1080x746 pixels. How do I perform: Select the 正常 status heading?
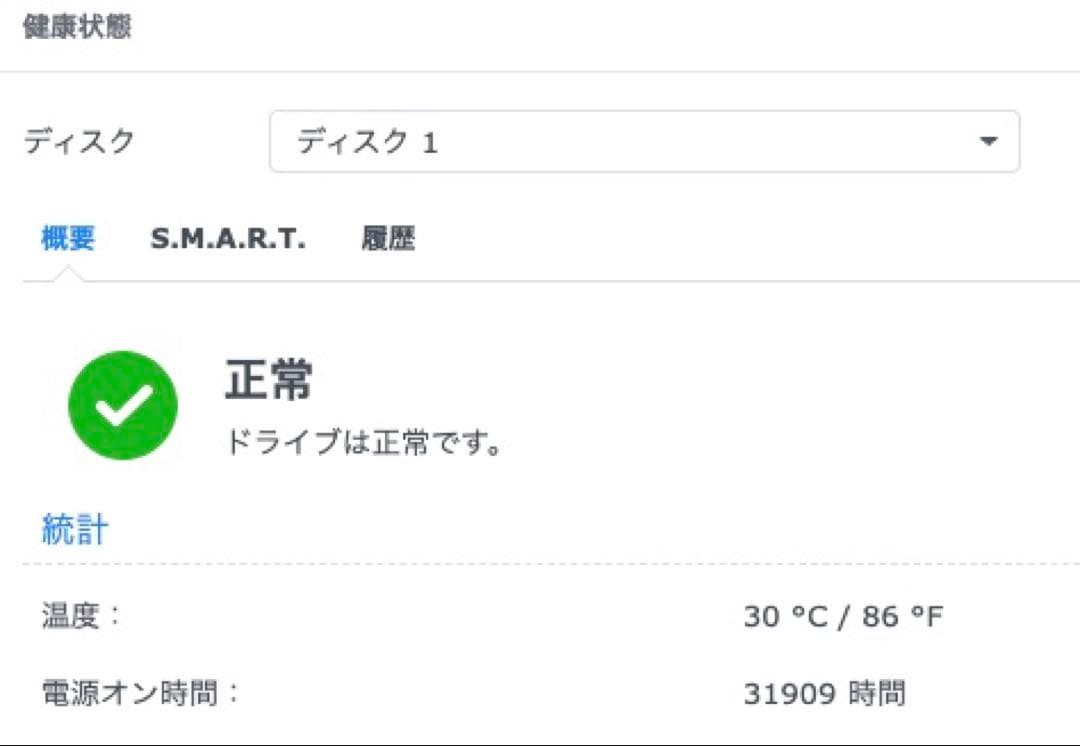(x=268, y=381)
